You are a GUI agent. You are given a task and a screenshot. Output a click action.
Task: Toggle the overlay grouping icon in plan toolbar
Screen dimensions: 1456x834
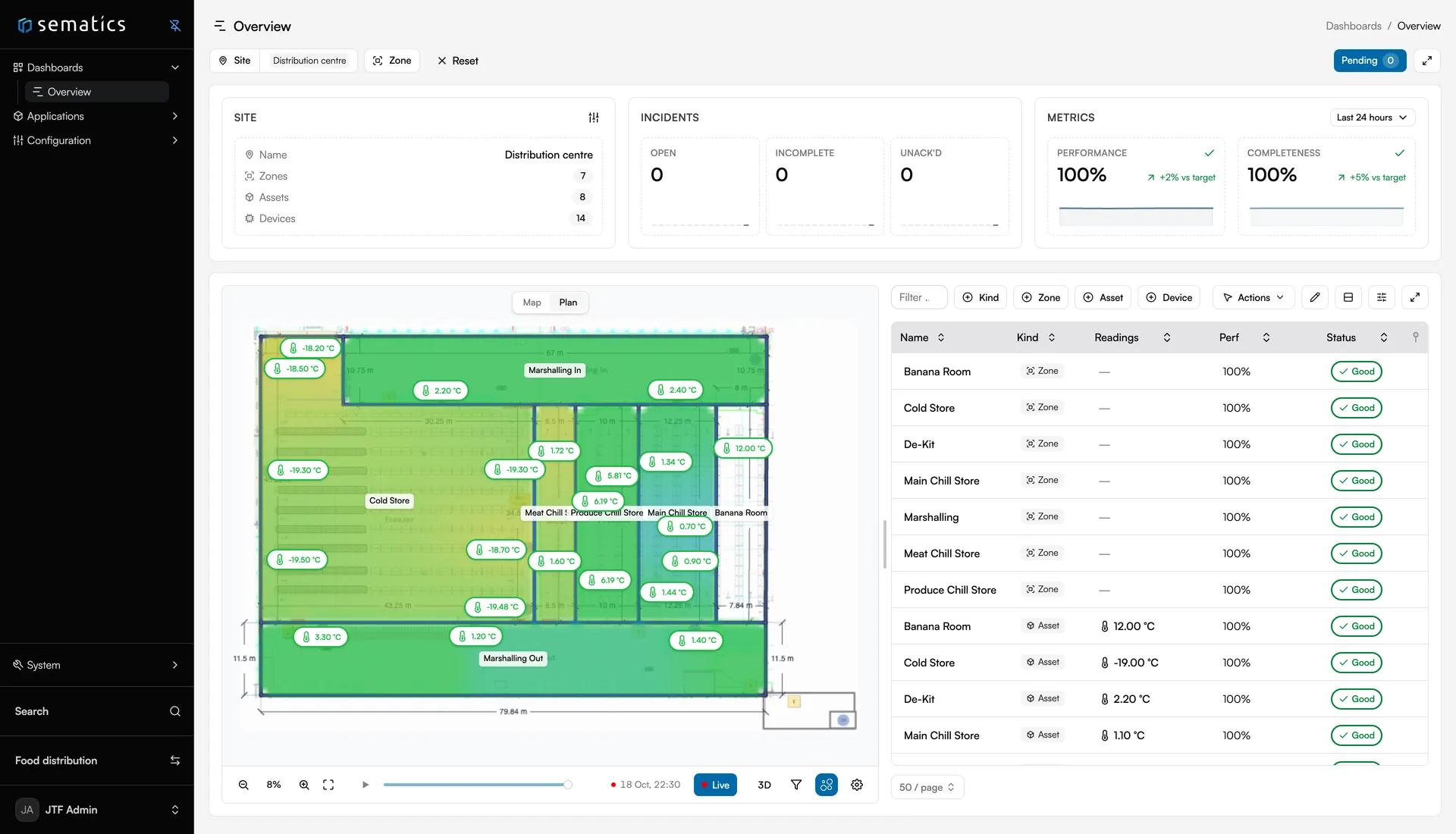pos(827,785)
